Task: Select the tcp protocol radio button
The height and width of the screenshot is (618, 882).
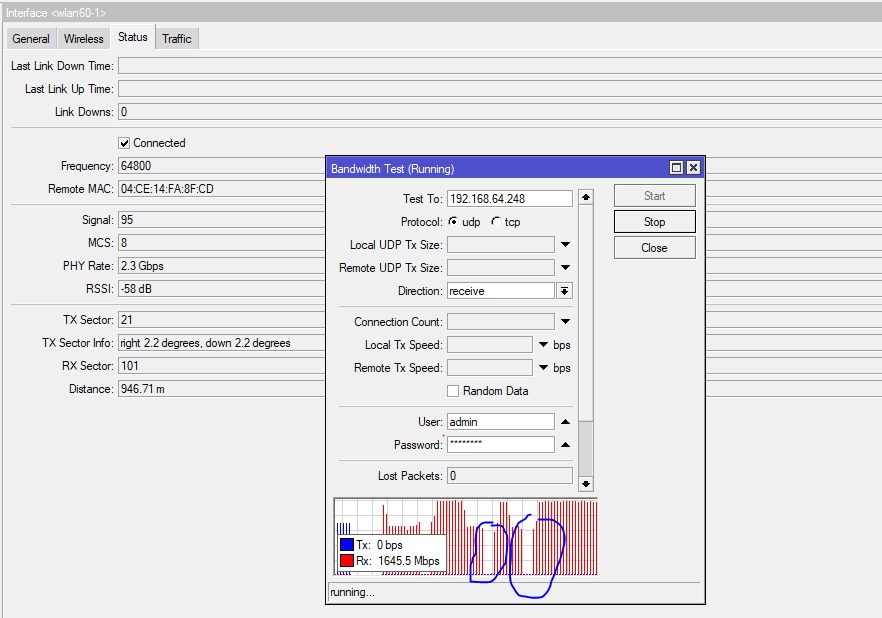Action: pos(495,222)
